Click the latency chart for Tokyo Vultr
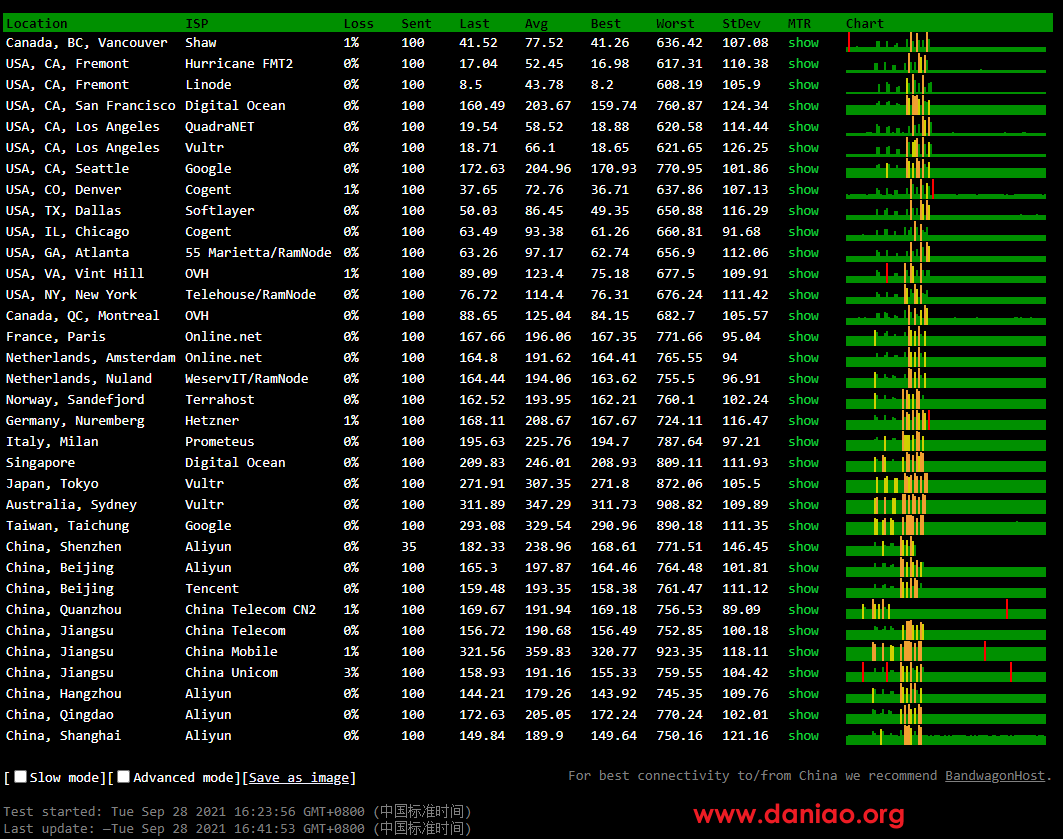The image size is (1063, 839). click(946, 484)
